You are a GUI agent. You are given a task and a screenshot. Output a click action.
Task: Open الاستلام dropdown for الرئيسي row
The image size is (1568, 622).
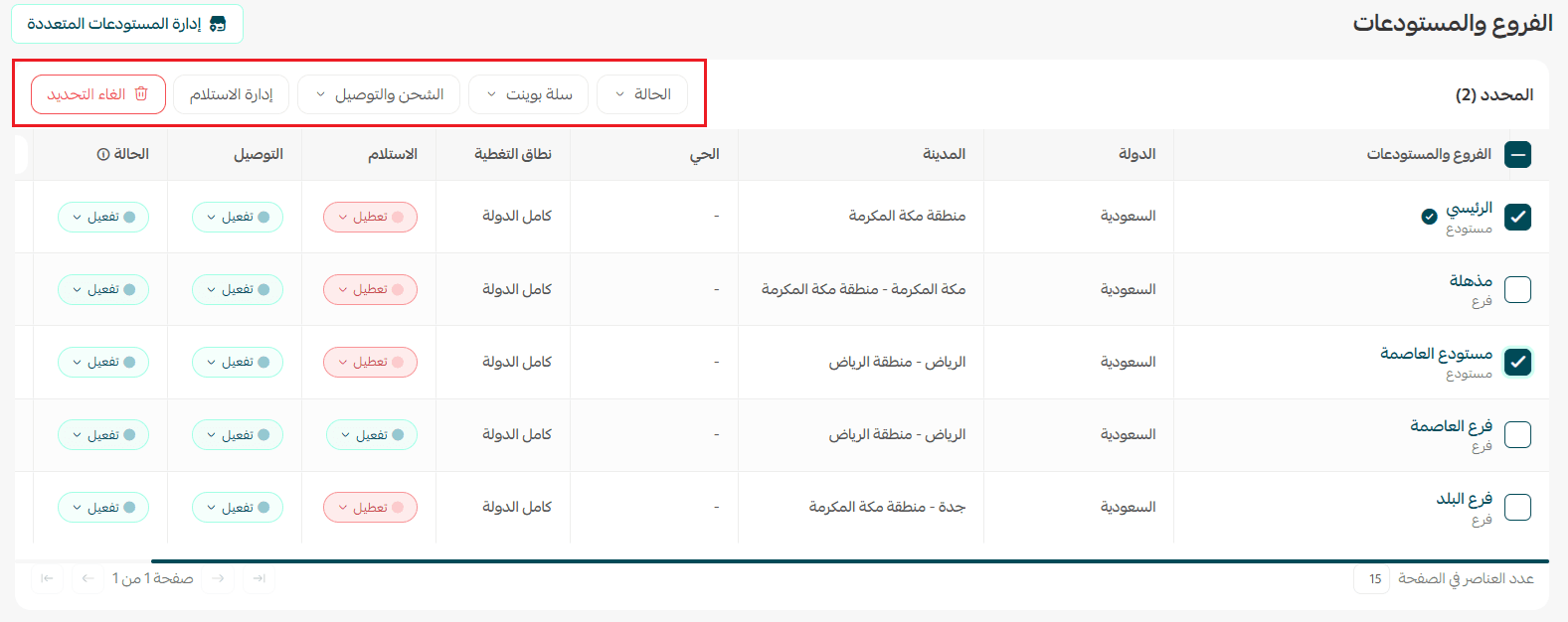click(370, 217)
